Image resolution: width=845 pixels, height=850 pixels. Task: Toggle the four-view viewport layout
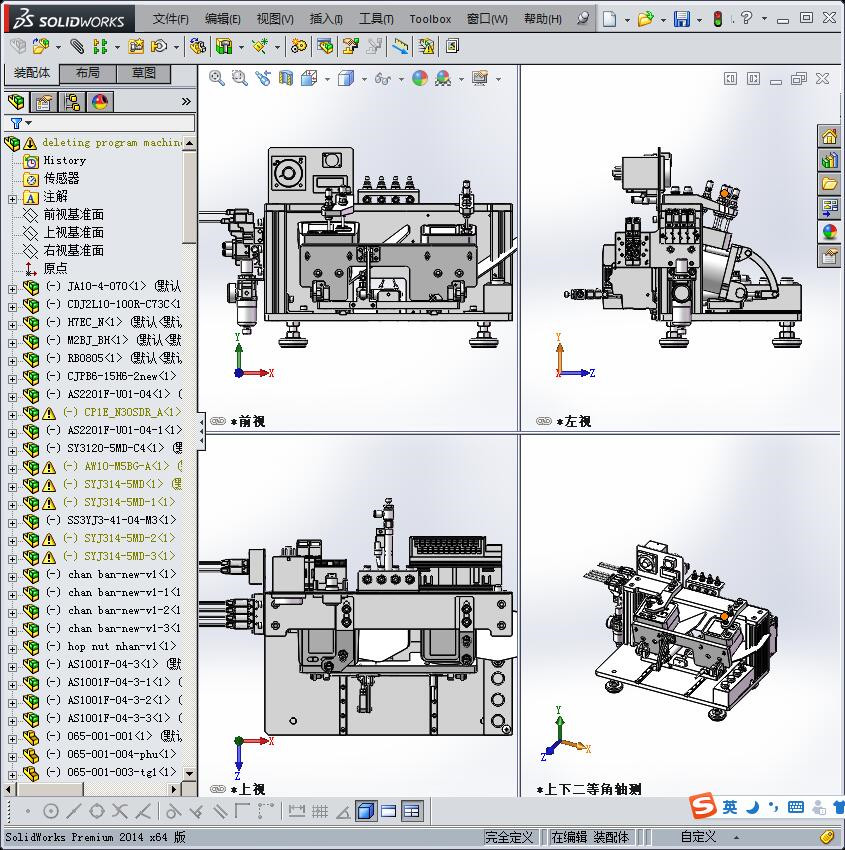pos(411,811)
